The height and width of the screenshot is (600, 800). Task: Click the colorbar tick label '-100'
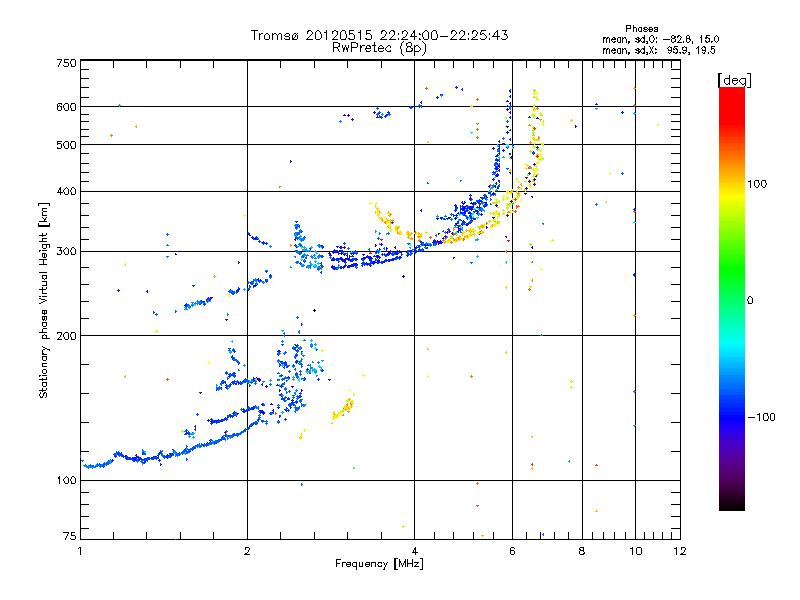[762, 417]
